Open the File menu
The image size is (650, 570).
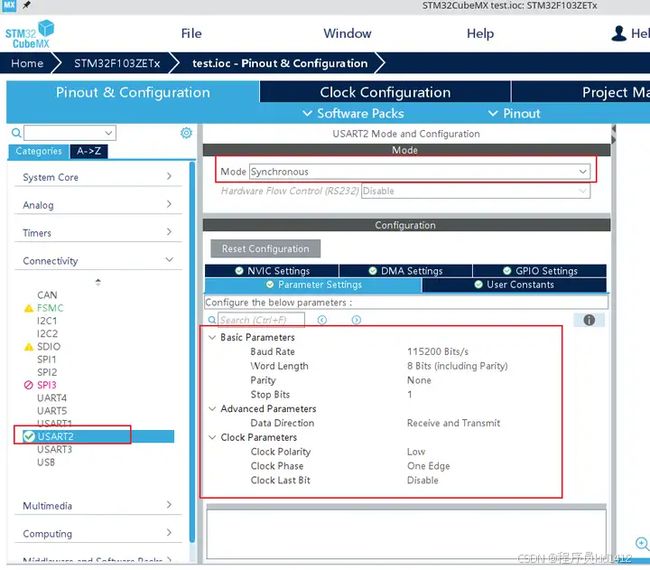click(x=191, y=33)
